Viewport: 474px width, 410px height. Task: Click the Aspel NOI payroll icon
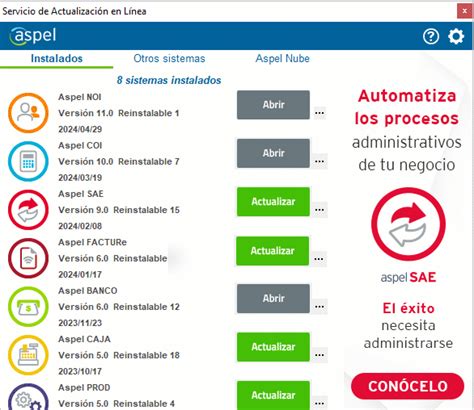point(28,113)
